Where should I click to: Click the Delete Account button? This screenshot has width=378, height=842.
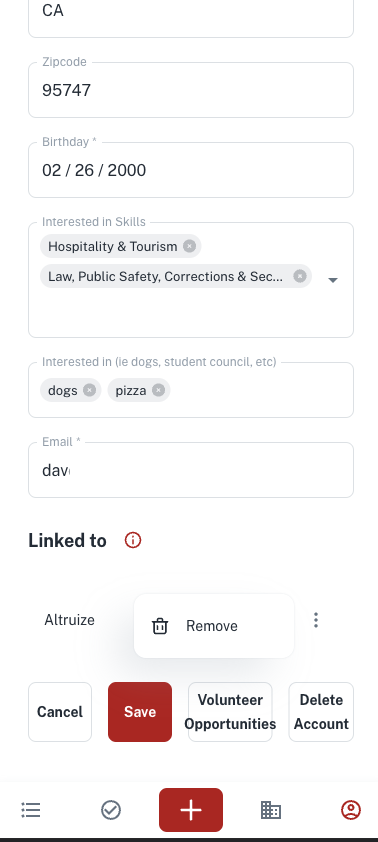point(321,712)
